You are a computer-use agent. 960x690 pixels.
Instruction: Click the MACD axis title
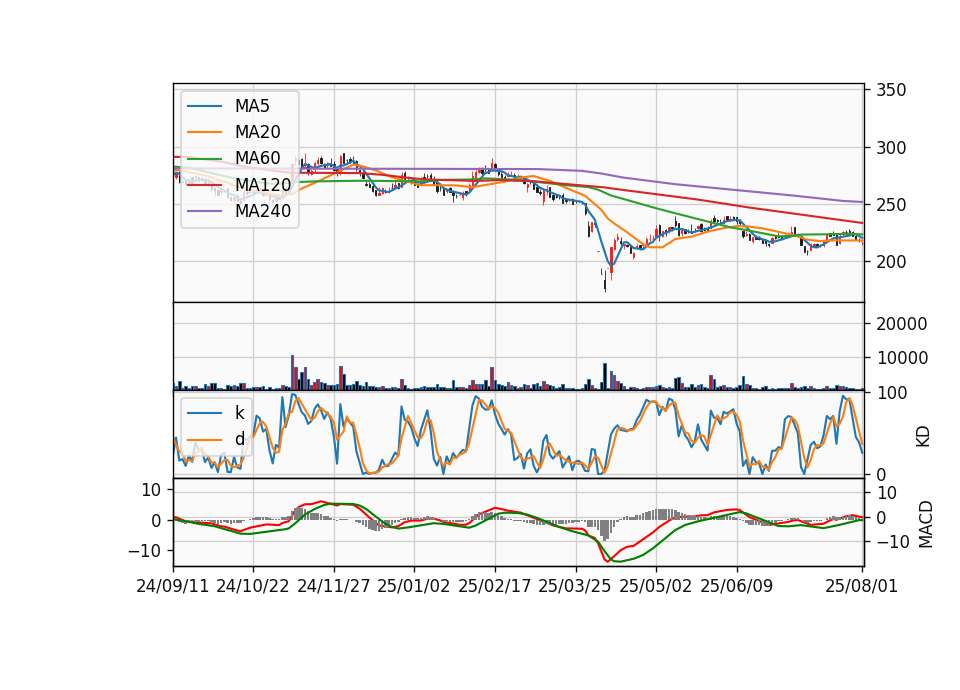point(926,524)
